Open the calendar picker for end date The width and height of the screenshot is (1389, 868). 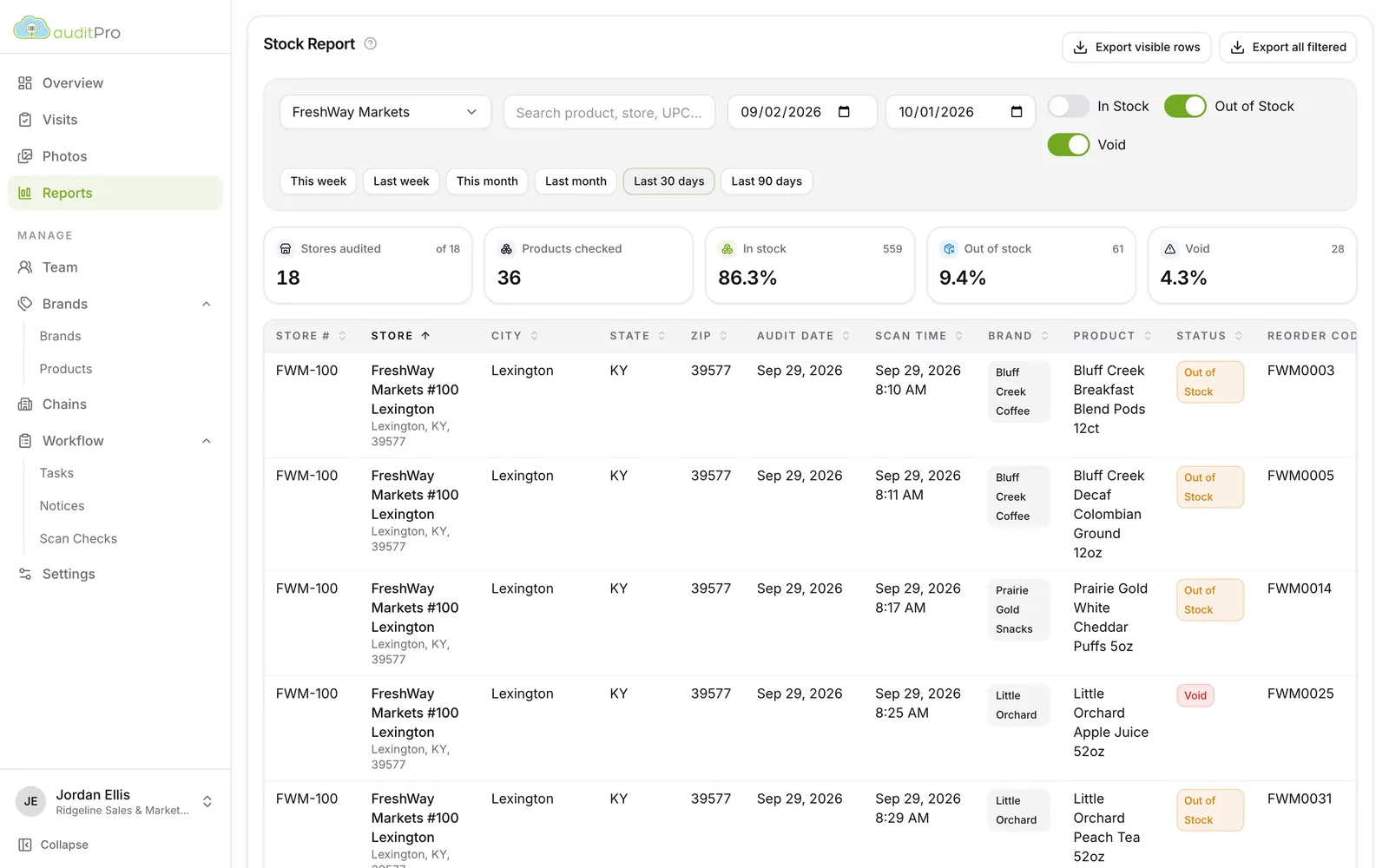[x=1017, y=112]
